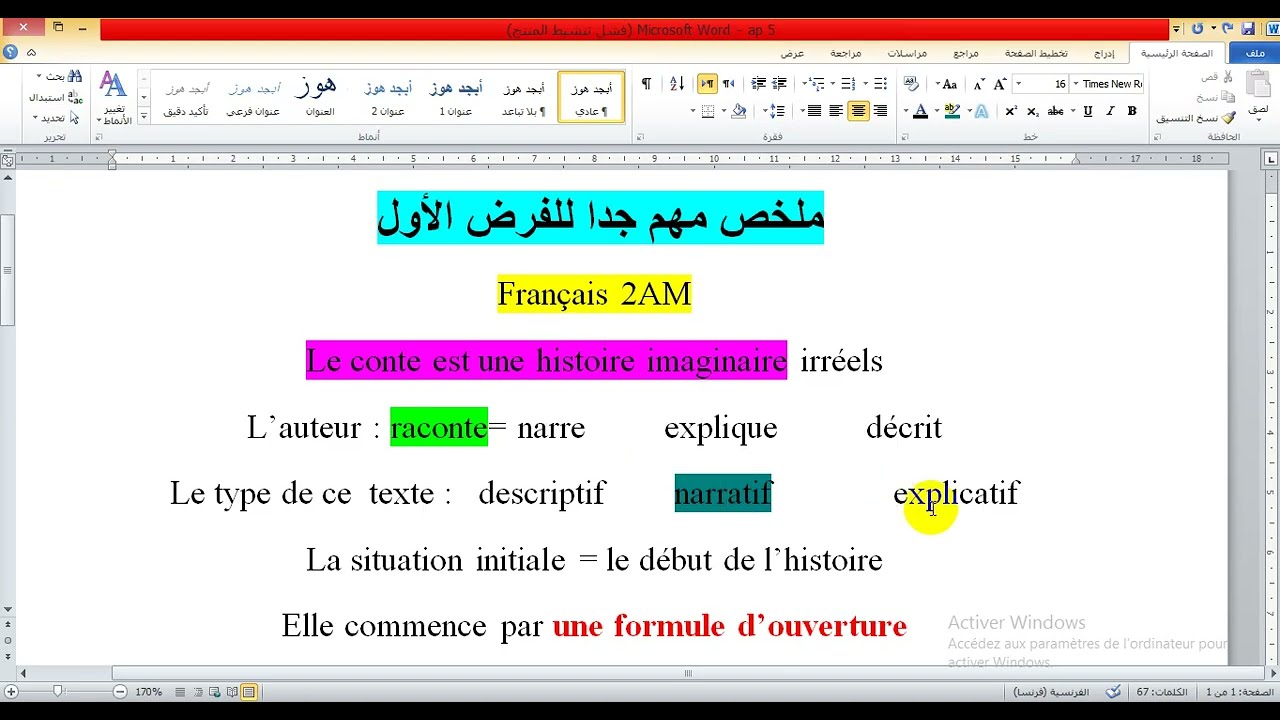Apply the عنوان 1 heading style
Viewport: 1280px width, 720px height.
[x=456, y=97]
